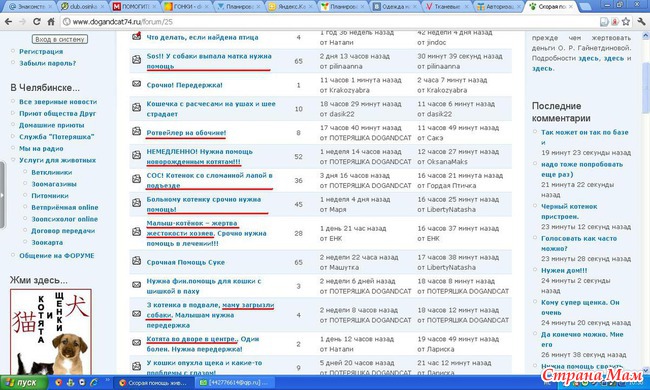Reload the page with refresh icon
The image size is (650, 390).
click(36, 22)
